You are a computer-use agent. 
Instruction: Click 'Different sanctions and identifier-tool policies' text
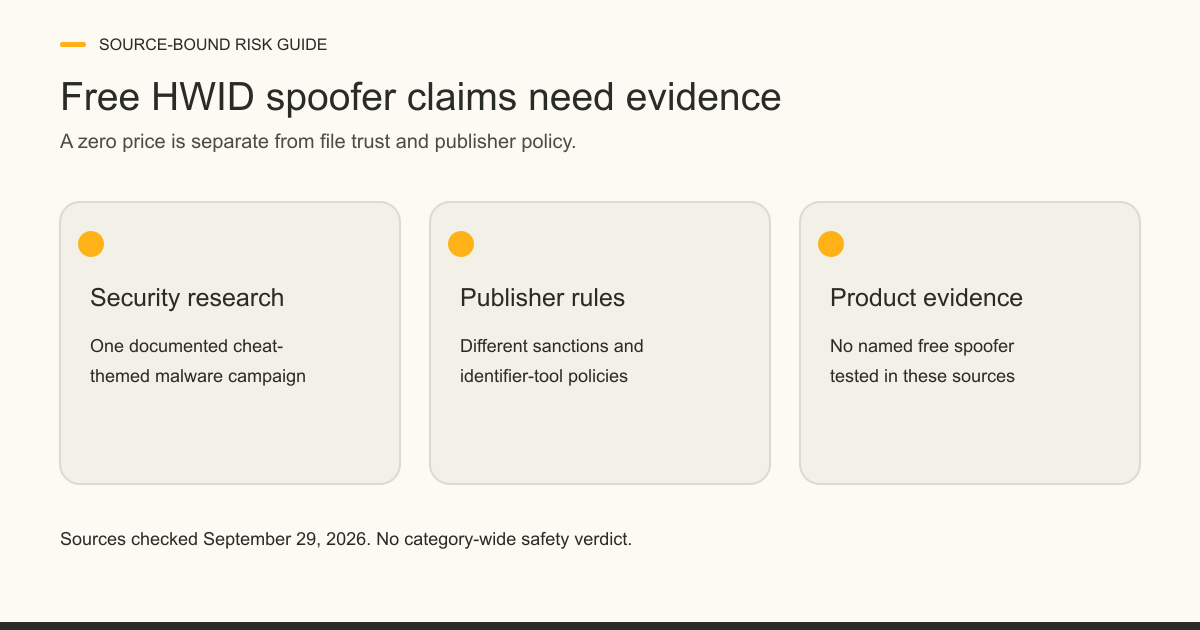(x=552, y=361)
